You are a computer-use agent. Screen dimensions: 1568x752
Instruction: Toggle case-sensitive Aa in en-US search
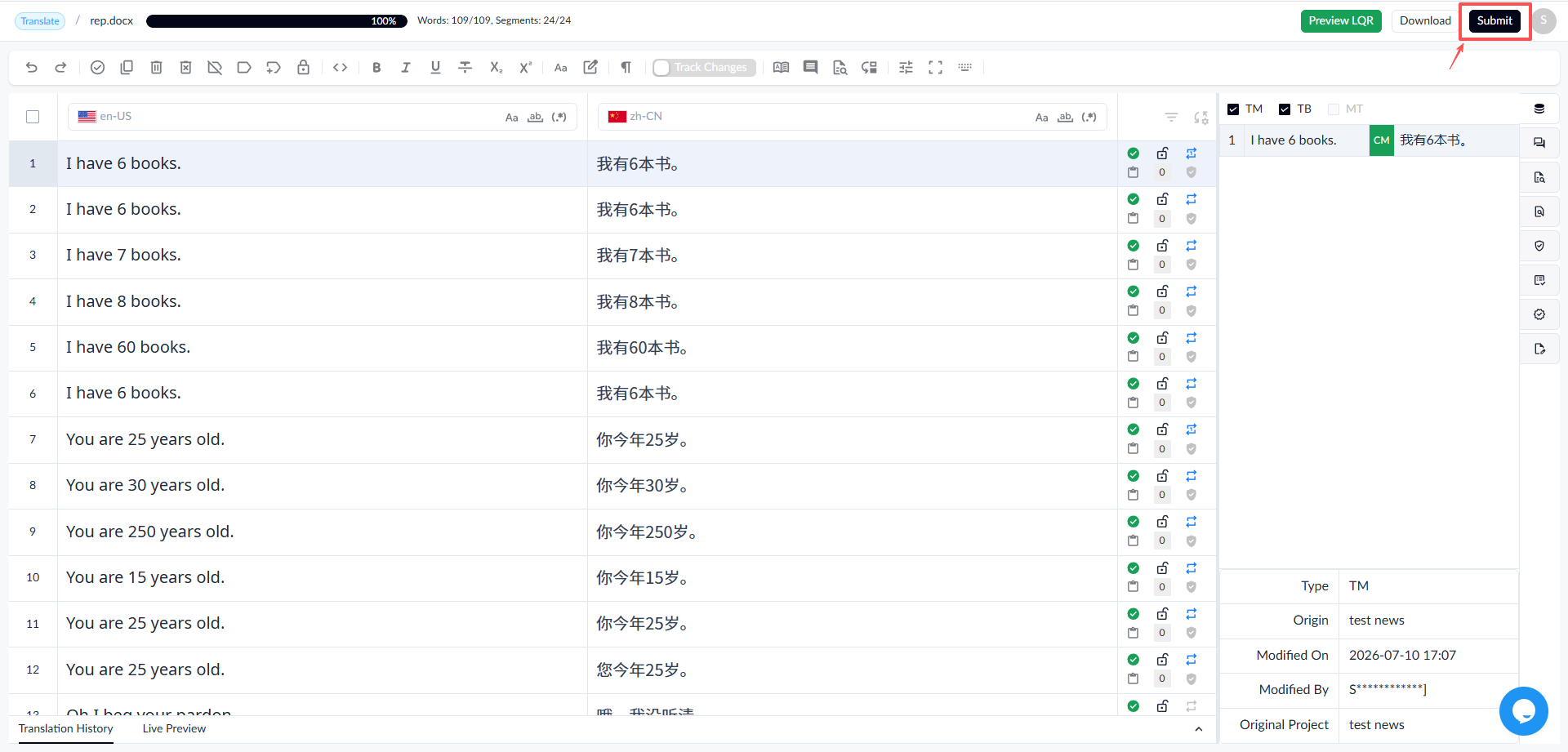(x=511, y=118)
